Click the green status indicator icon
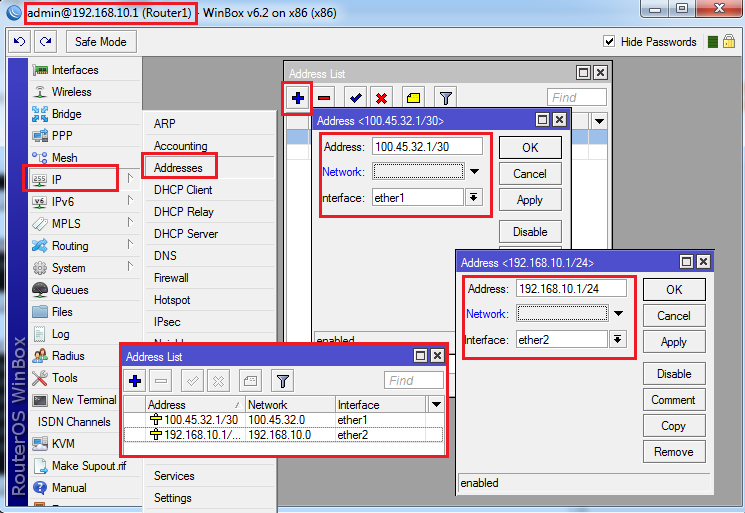The image size is (745, 513). click(712, 42)
